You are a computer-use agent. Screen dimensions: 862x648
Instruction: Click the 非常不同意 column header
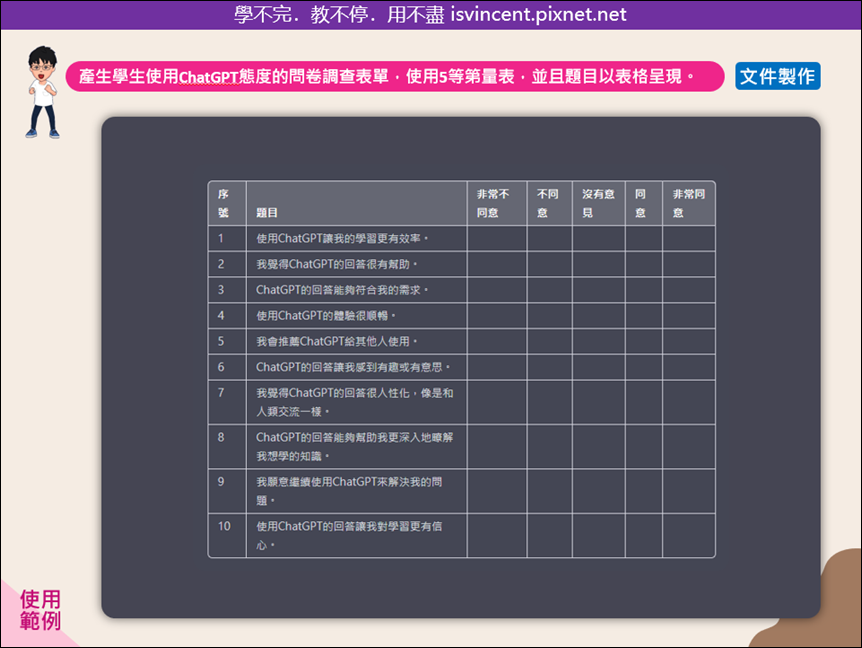click(497, 203)
